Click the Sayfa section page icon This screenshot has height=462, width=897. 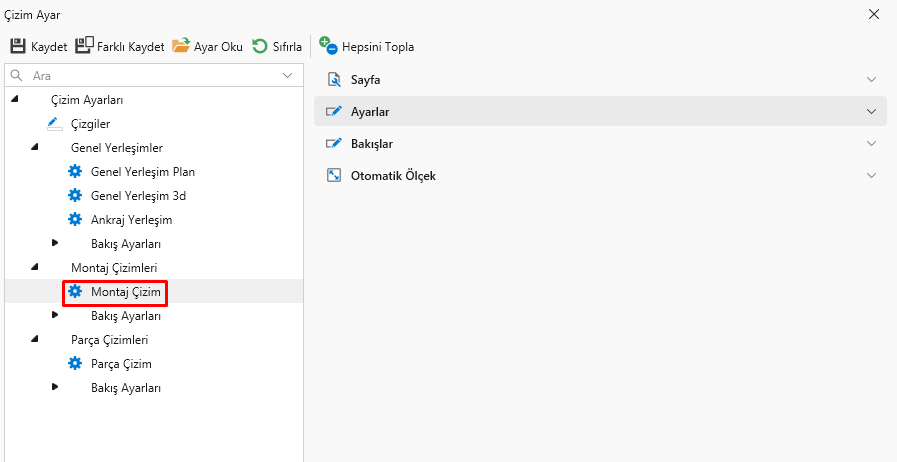tap(334, 80)
